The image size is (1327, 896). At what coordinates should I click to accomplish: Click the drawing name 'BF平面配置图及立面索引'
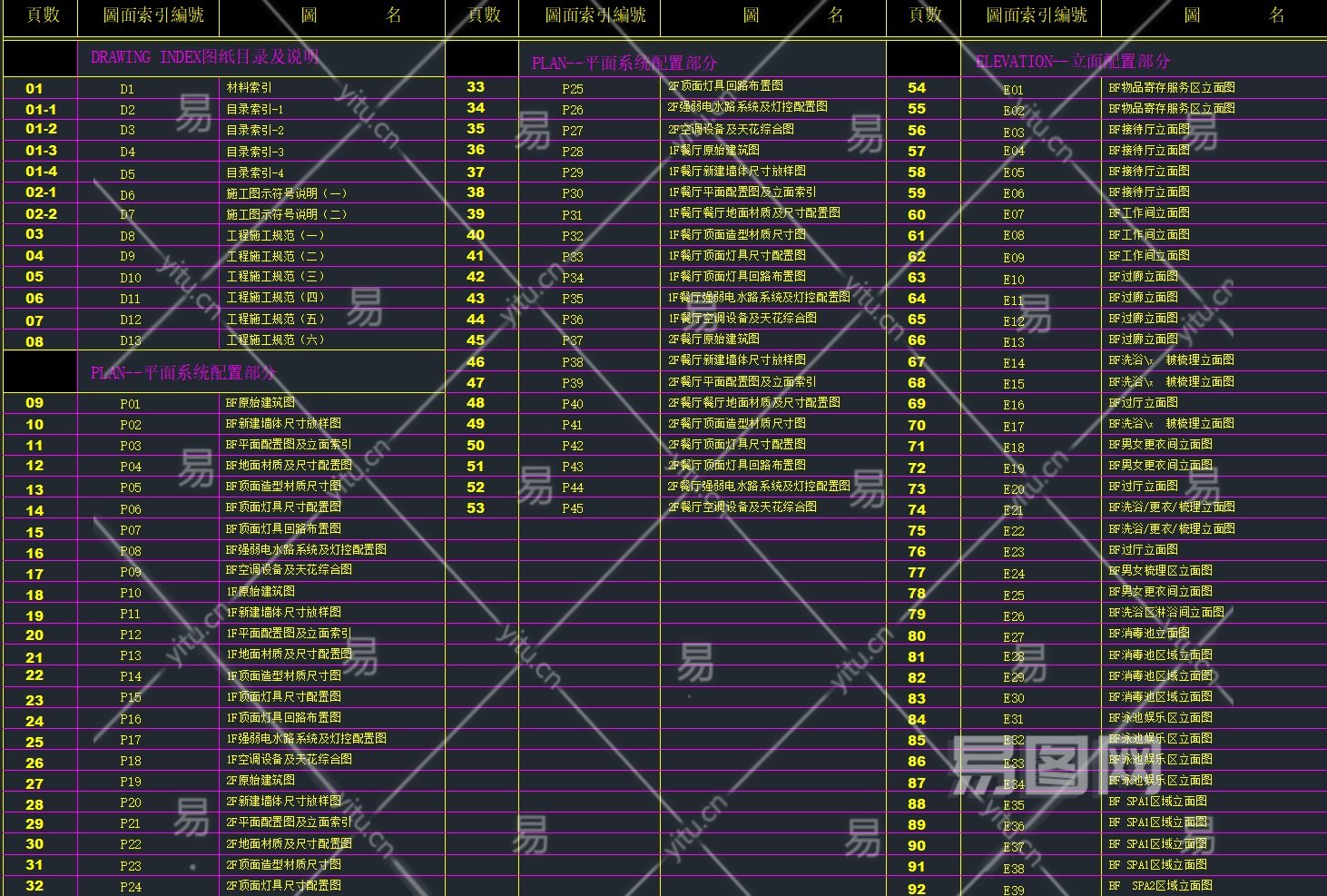click(289, 444)
